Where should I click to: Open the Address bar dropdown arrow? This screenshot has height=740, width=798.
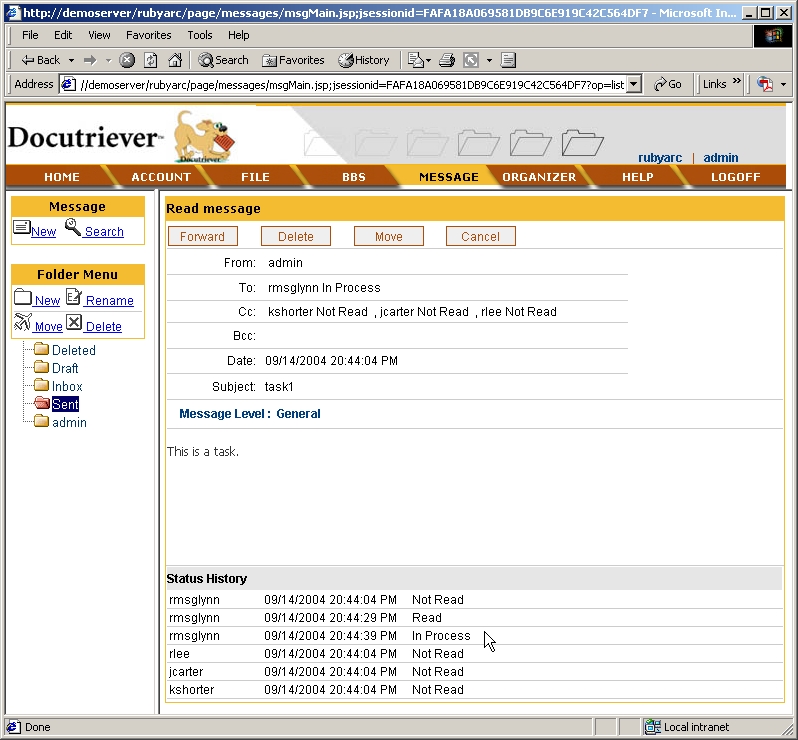[633, 85]
